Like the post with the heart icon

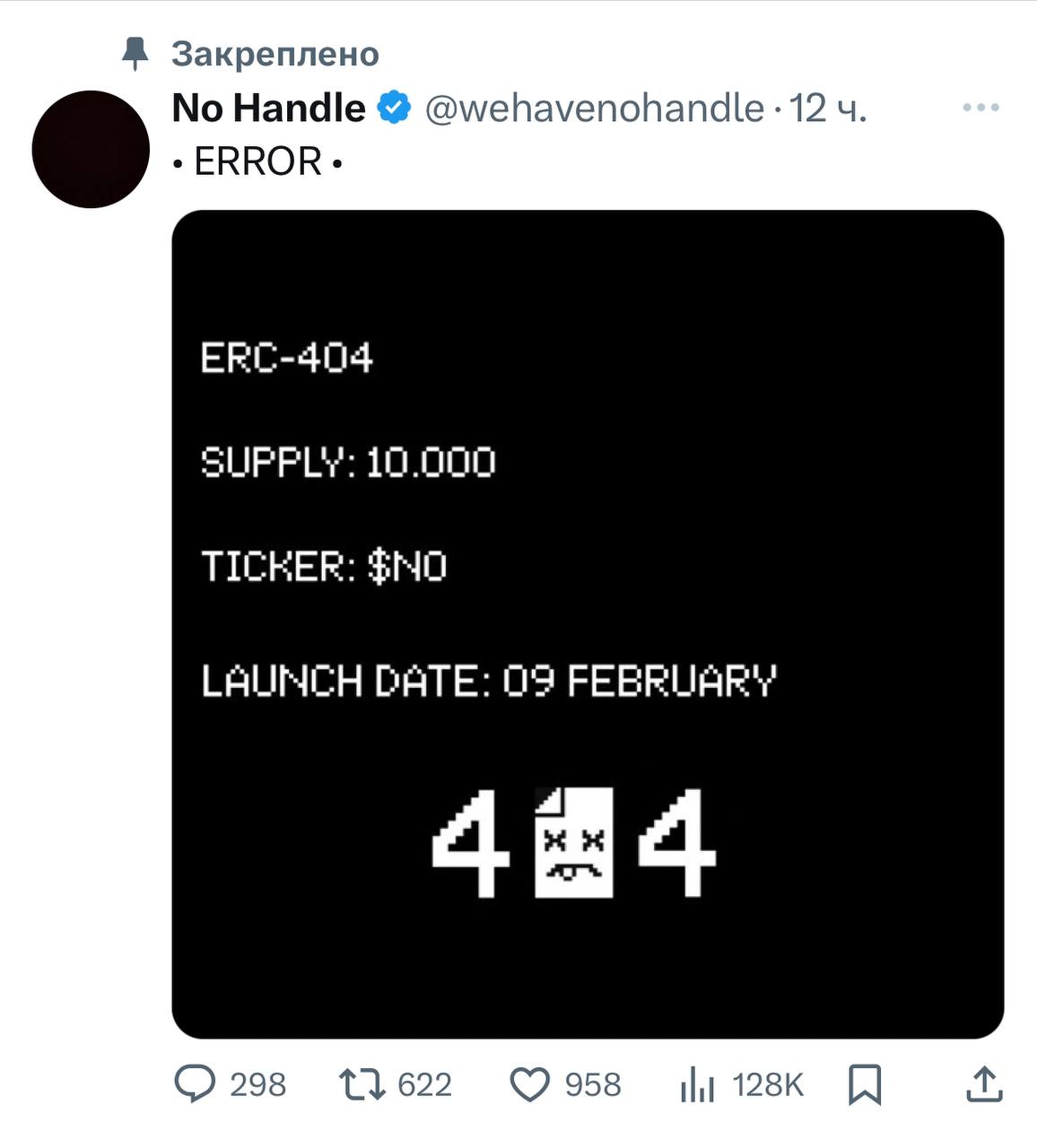(529, 1084)
